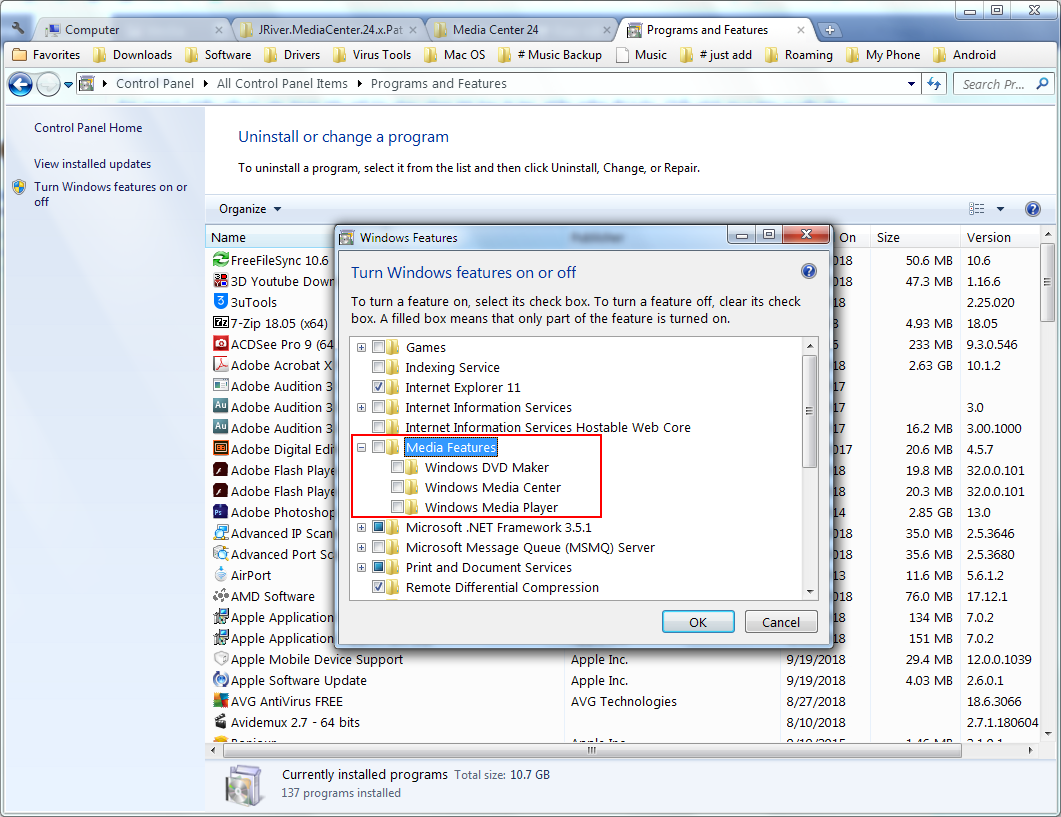The width and height of the screenshot is (1061, 817).
Task: Click the Windows Features help icon
Action: [809, 271]
